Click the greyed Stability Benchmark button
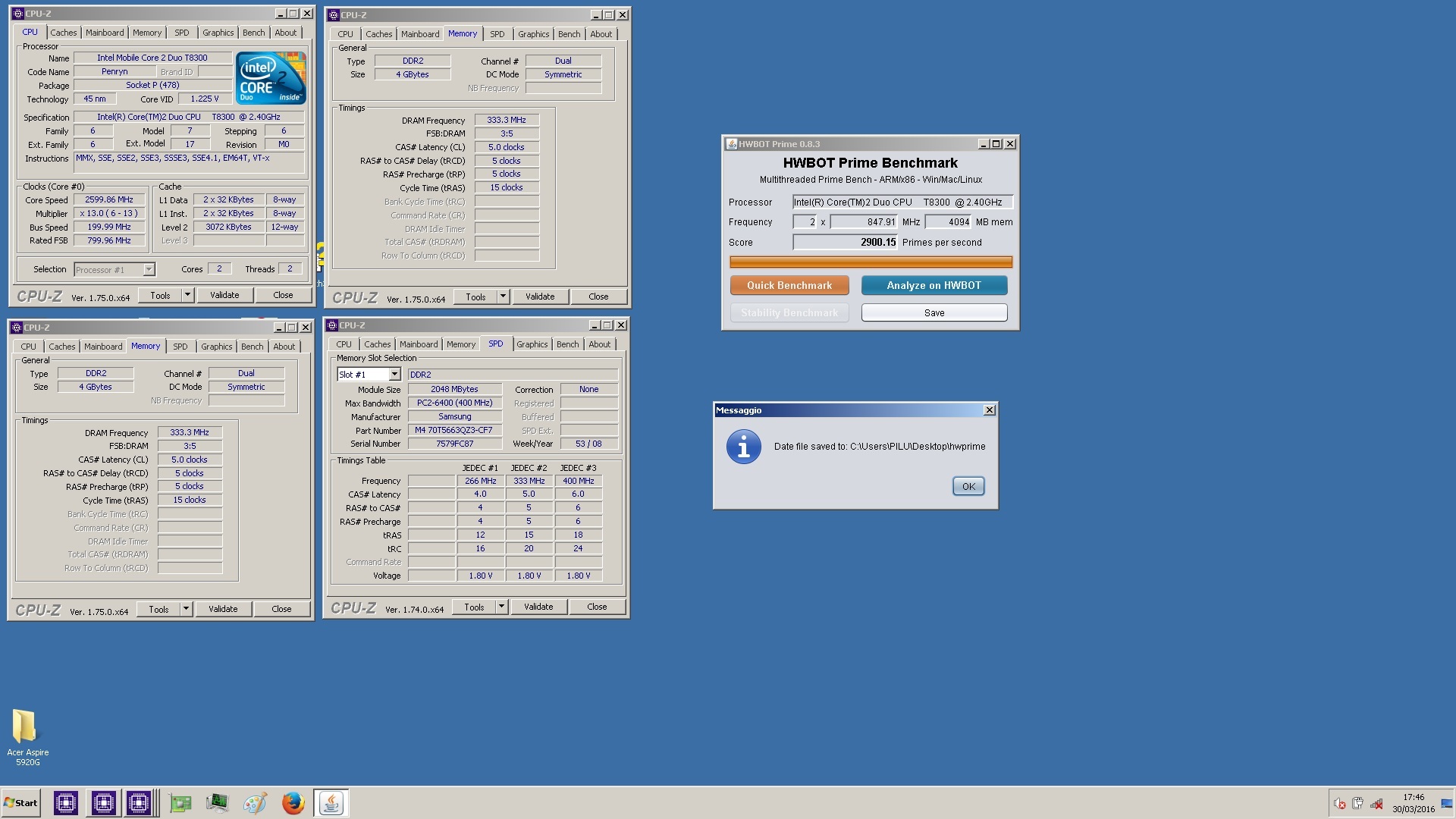The image size is (1456, 819). point(789,313)
